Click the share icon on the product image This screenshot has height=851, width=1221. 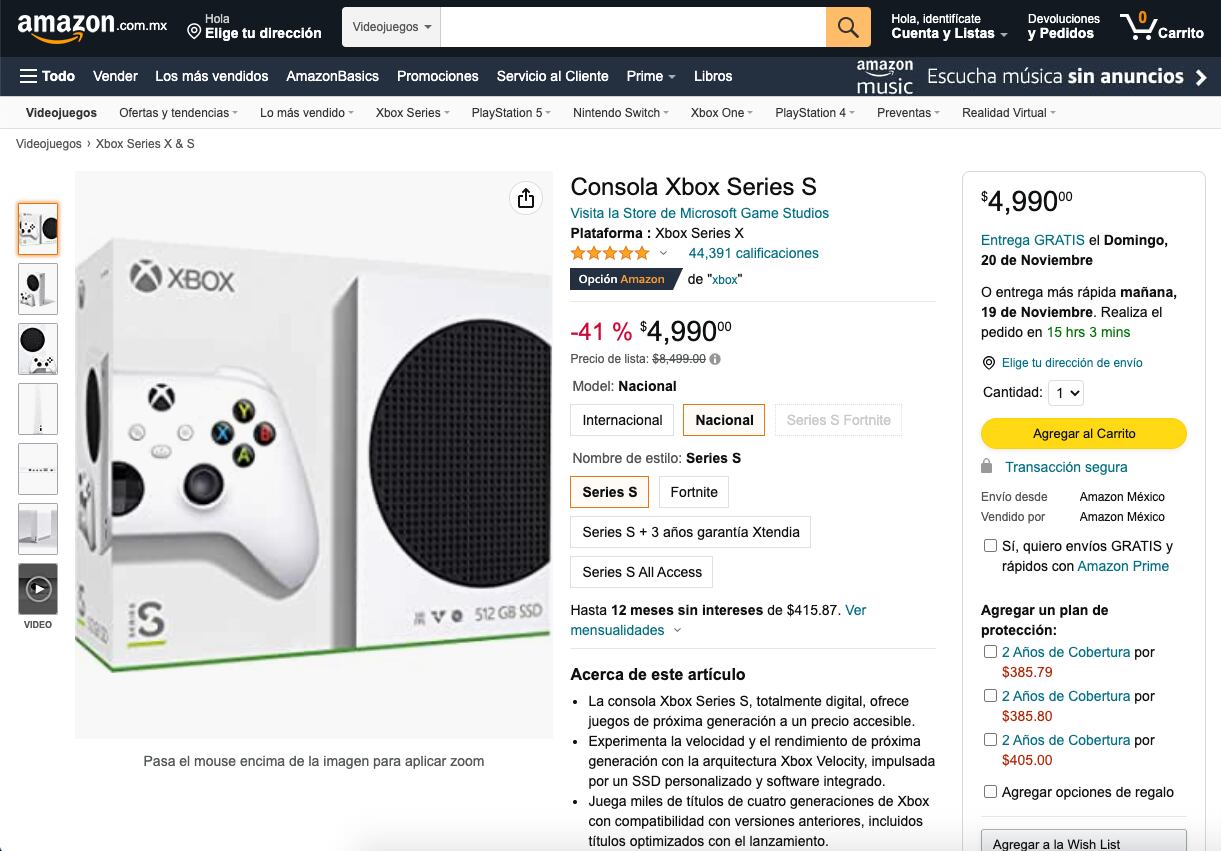[525, 198]
